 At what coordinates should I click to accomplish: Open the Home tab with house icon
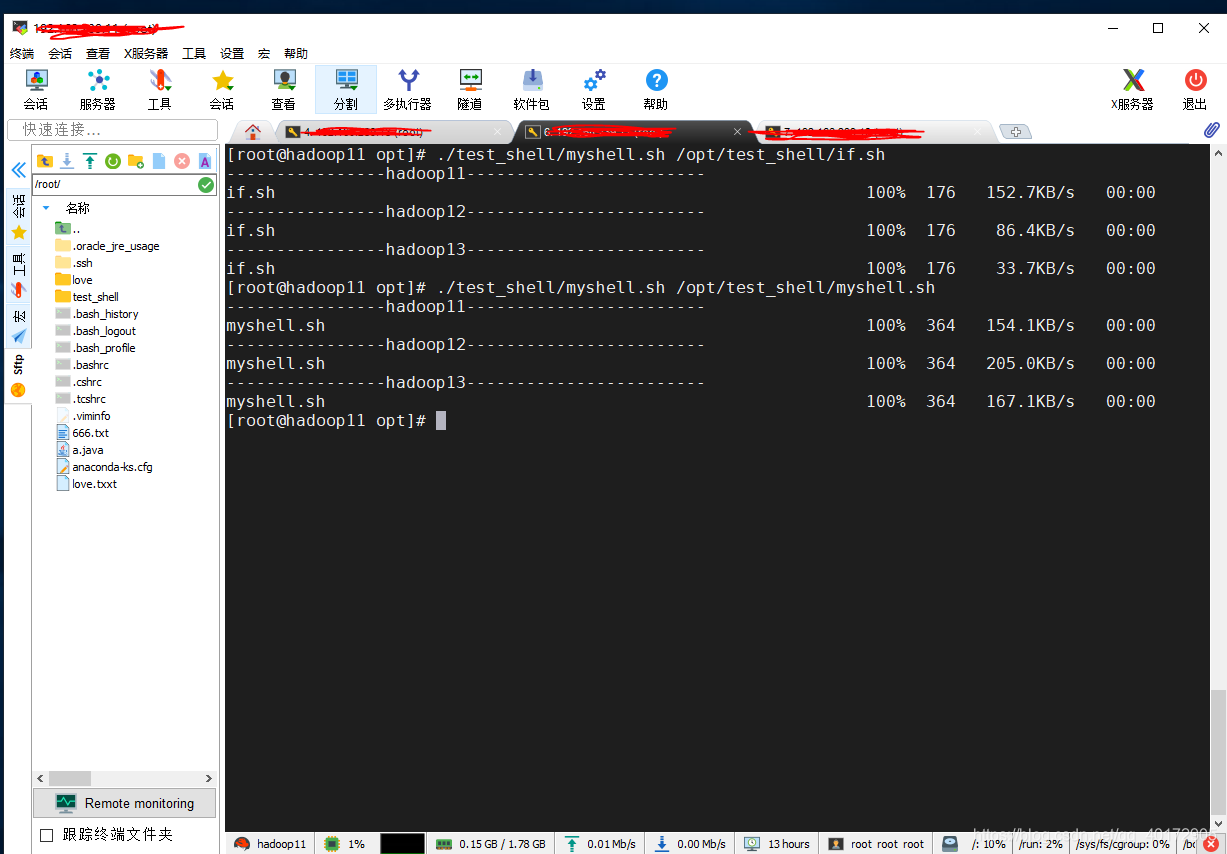pos(253,131)
